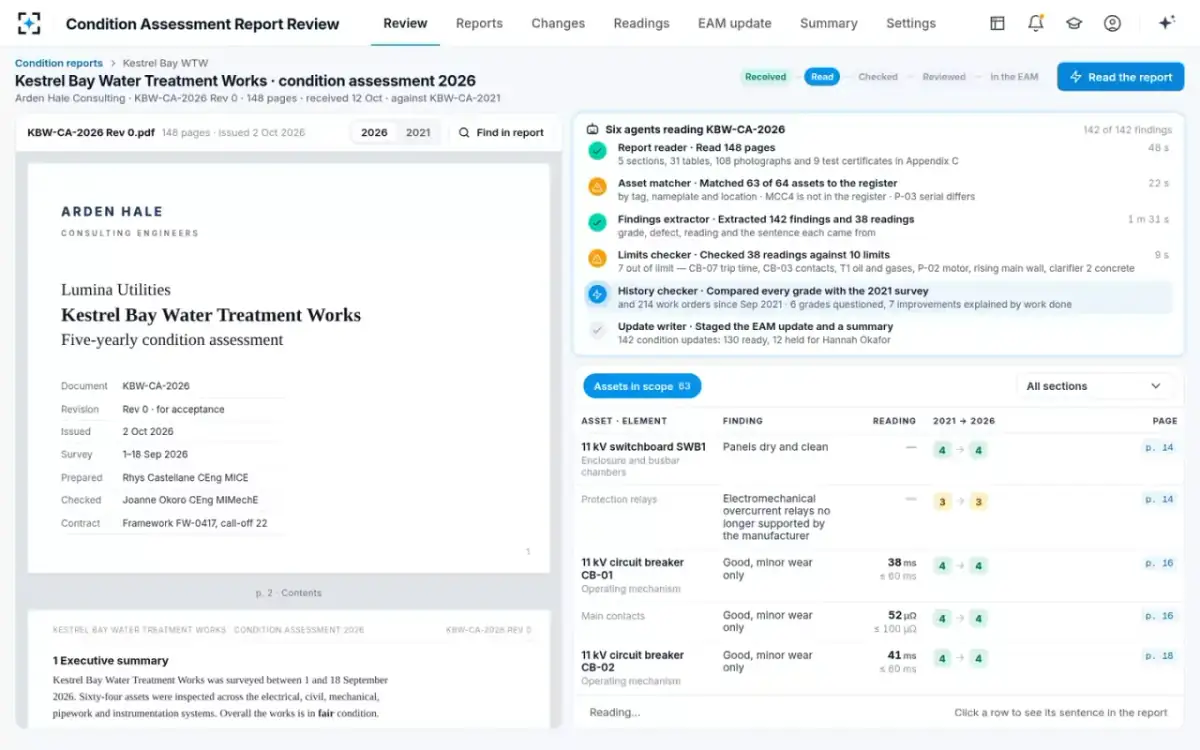Open page 14 link for Protection relays

tap(1159, 499)
